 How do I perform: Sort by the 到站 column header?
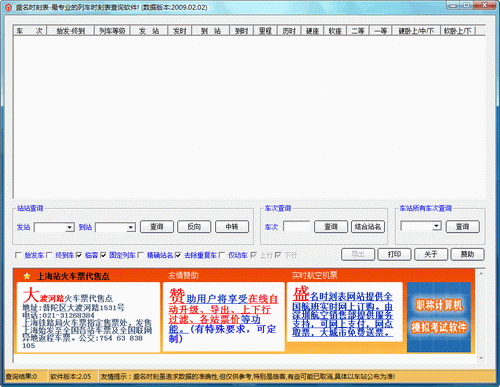coord(211,31)
